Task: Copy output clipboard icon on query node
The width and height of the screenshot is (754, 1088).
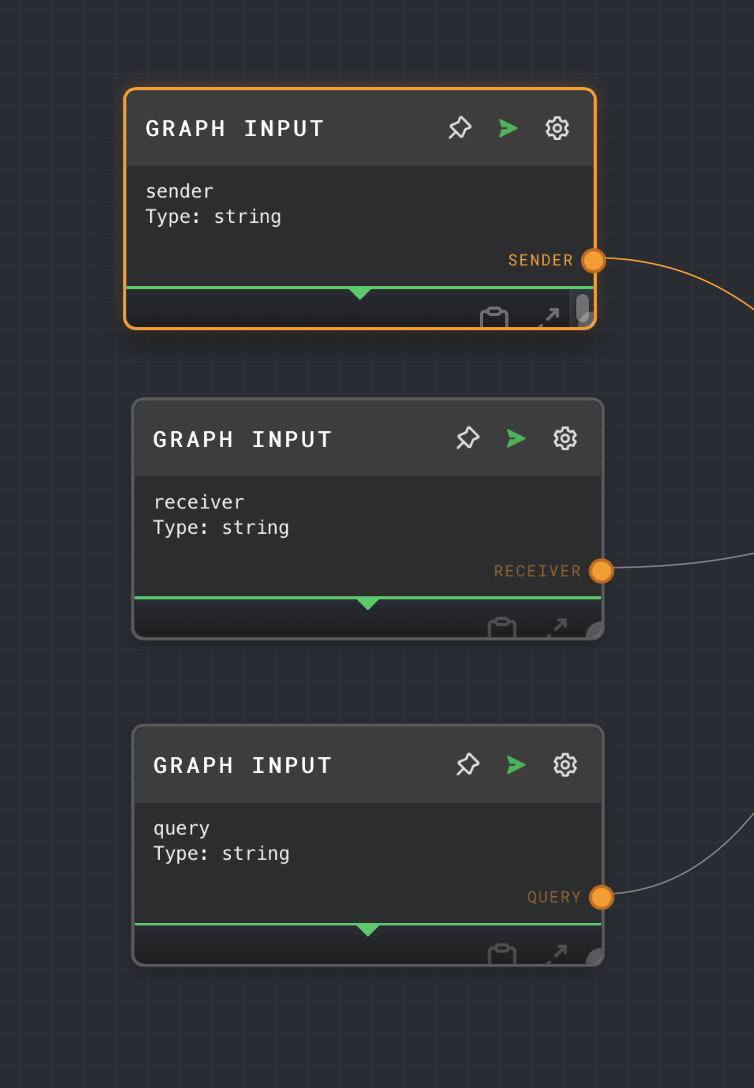Action: tap(502, 954)
